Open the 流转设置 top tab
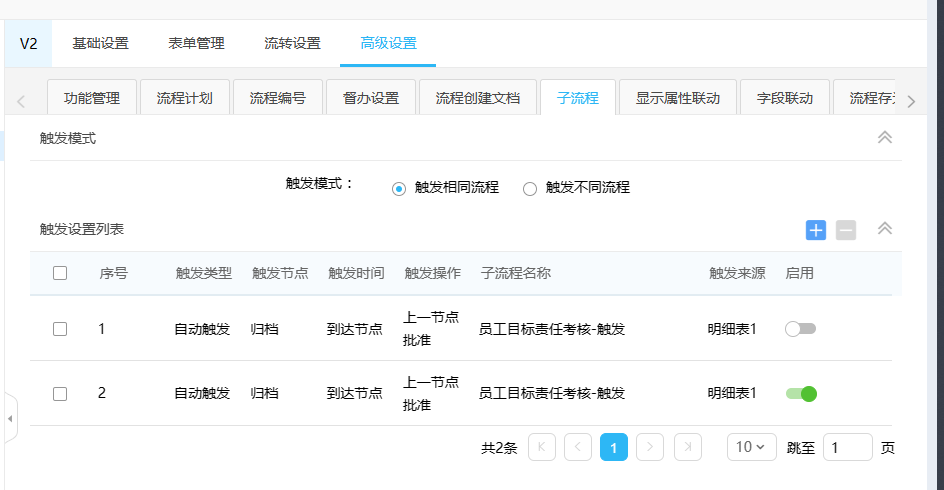 (x=292, y=43)
